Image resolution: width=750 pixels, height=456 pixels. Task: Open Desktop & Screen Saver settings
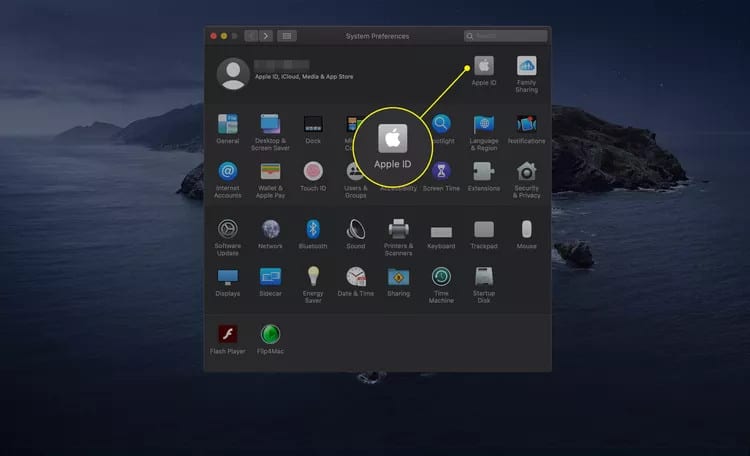[270, 124]
